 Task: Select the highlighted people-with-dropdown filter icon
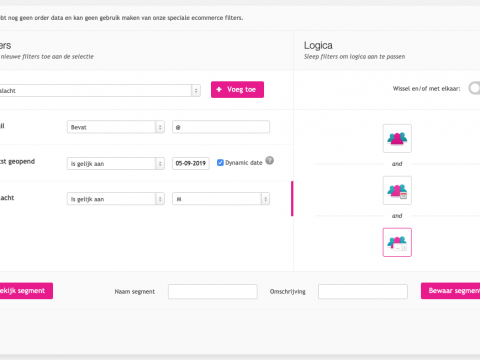397,242
